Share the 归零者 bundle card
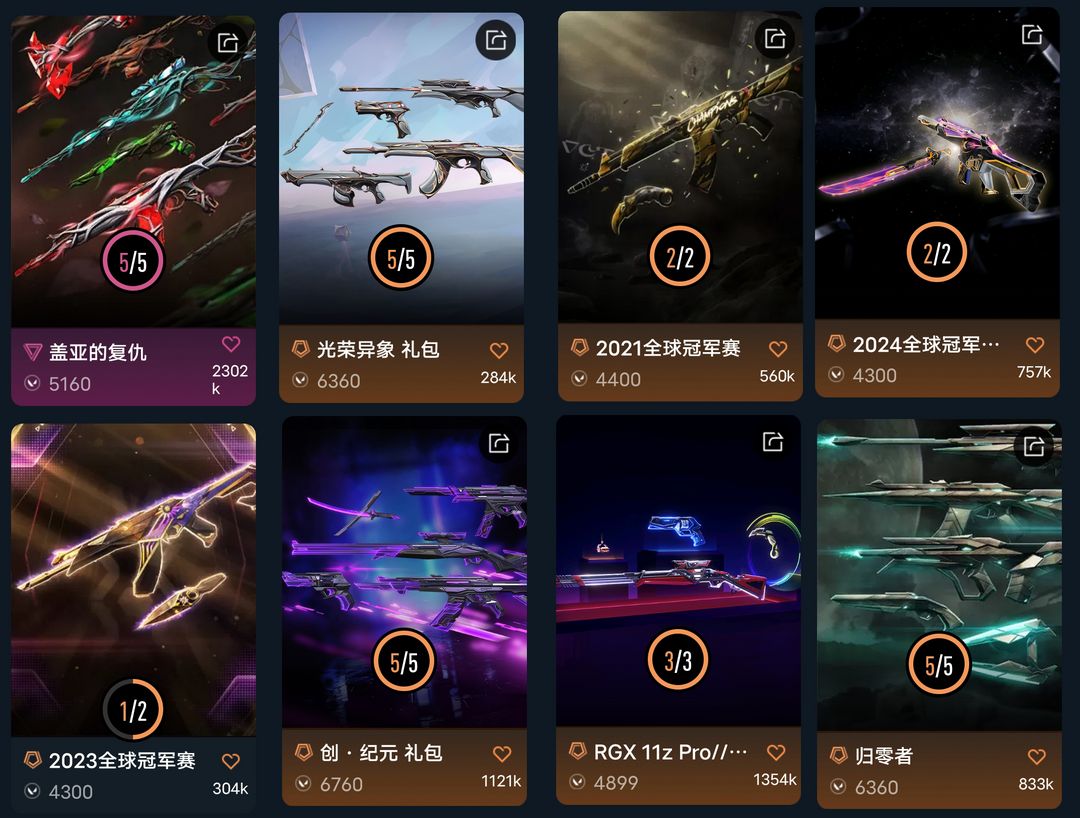1080x818 pixels. (x=1034, y=447)
